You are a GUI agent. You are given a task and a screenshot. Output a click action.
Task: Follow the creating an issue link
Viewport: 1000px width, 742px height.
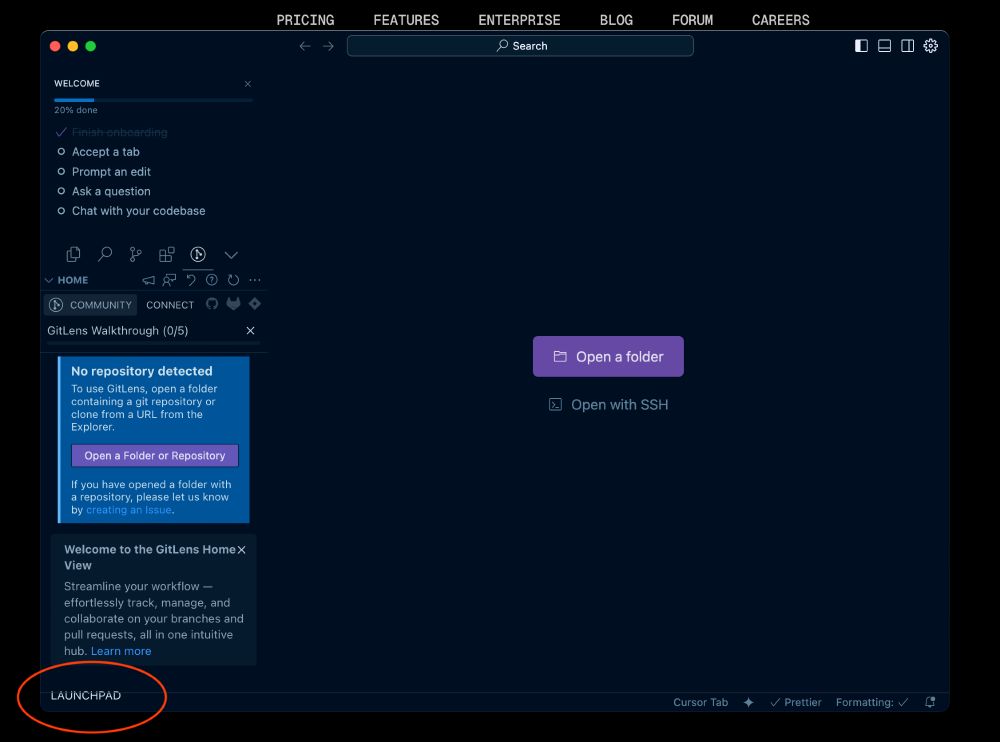128,510
